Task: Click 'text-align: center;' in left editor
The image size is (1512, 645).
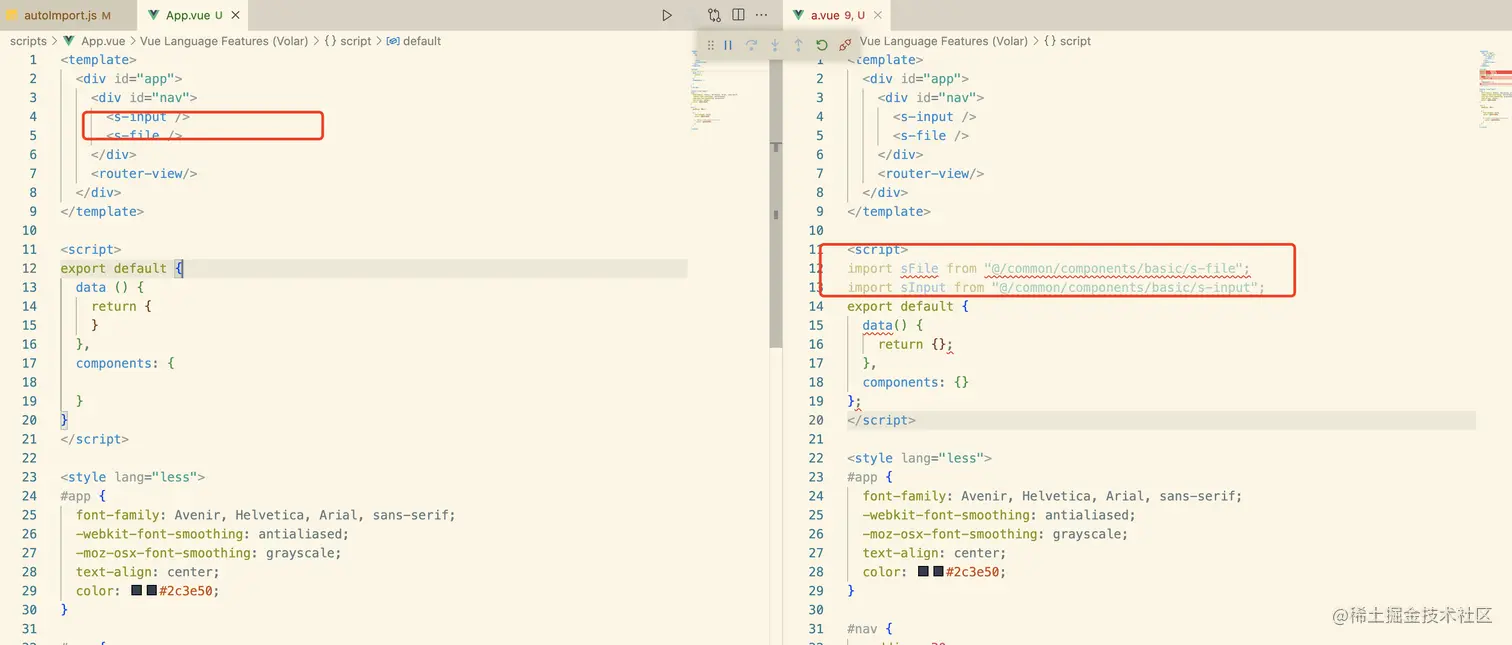Action: pos(148,572)
